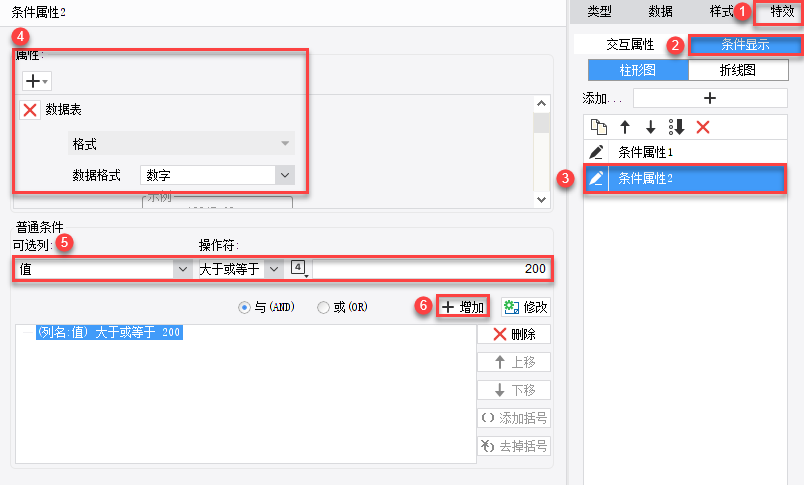Click the pencil edit icon for 条件属性1
The height and width of the screenshot is (485, 804).
596,152
